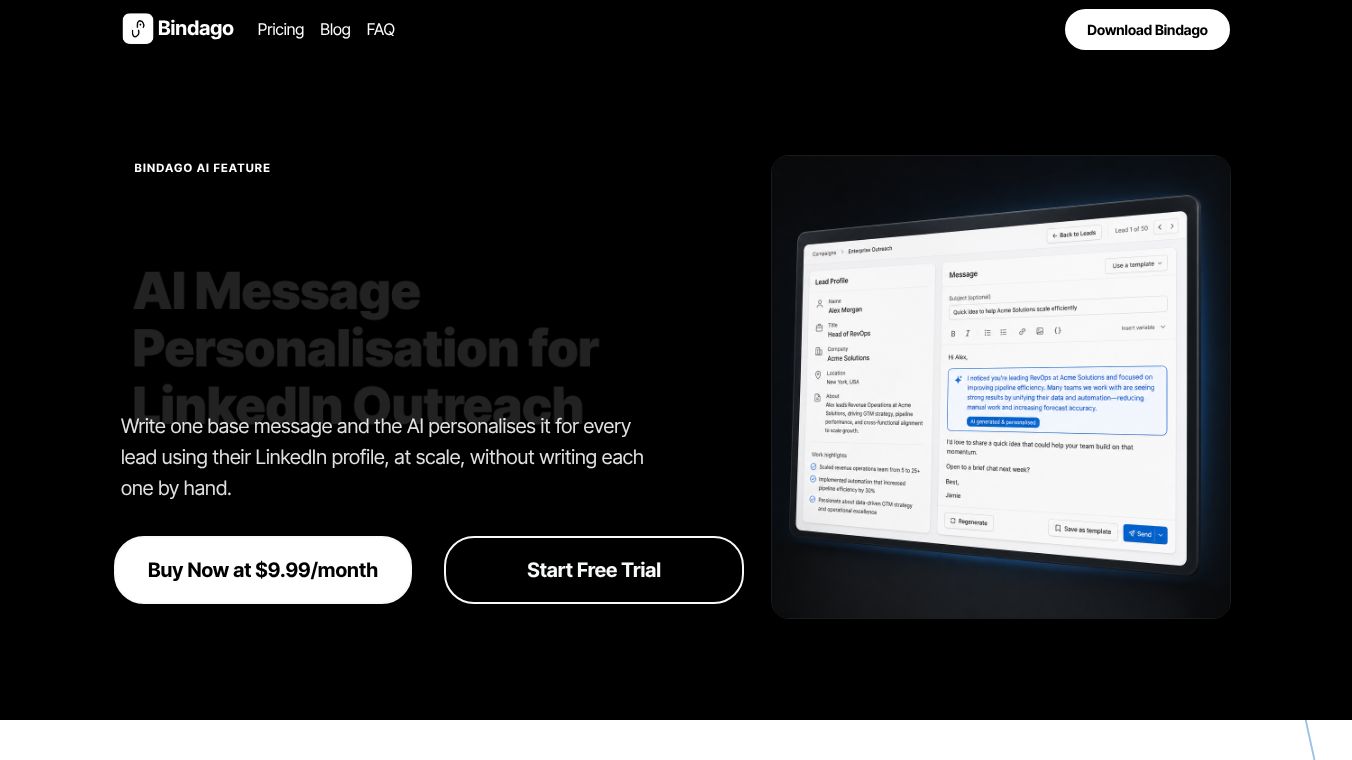The height and width of the screenshot is (760, 1352).
Task: Click the "BINDAGO AI FEATURE" label
Action: [x=203, y=168]
